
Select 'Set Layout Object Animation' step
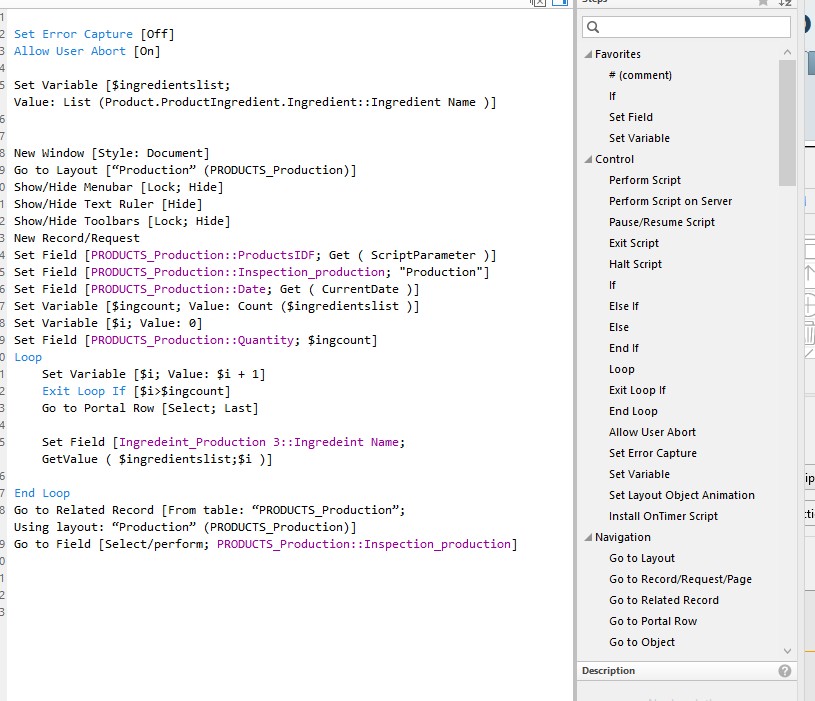[x=681, y=495]
